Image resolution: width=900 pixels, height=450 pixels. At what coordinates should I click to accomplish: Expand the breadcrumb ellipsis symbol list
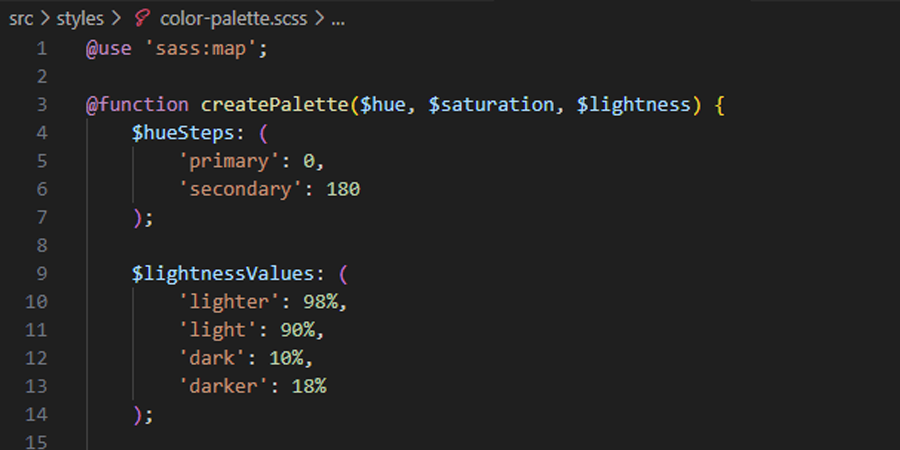point(337,19)
